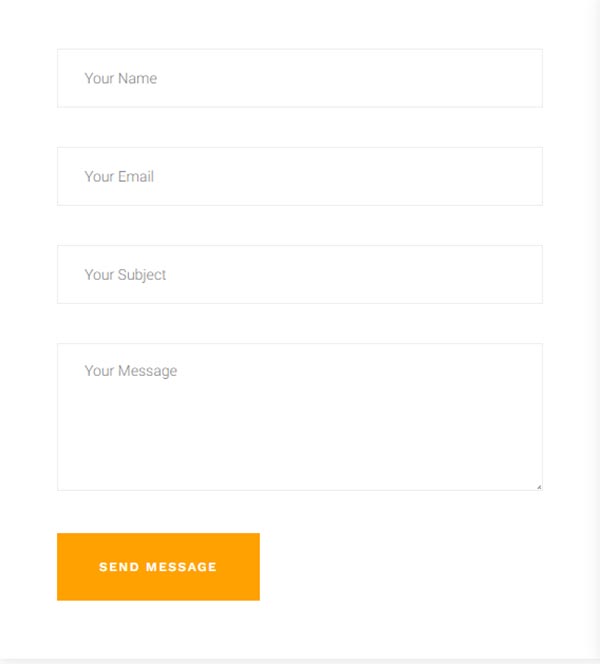Click the 'Your Email' placeholder text

(119, 176)
